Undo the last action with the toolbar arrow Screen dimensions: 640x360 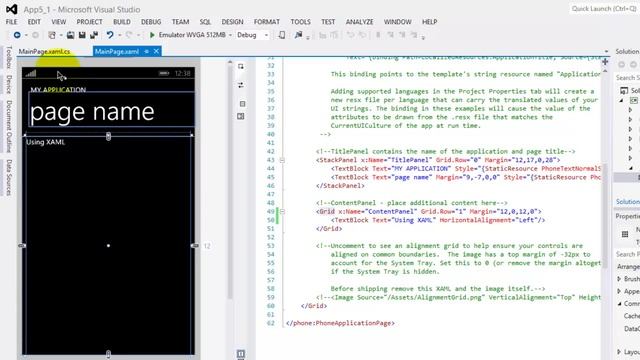[110, 35]
